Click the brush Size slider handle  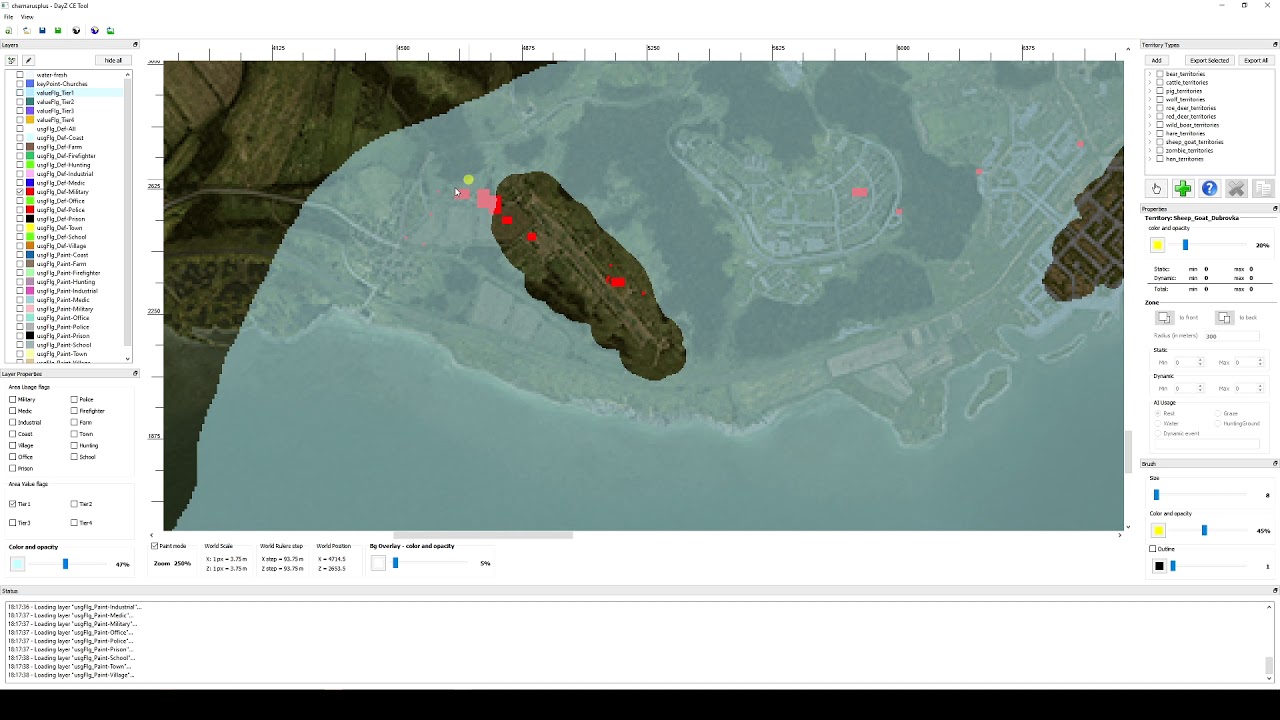(1156, 495)
